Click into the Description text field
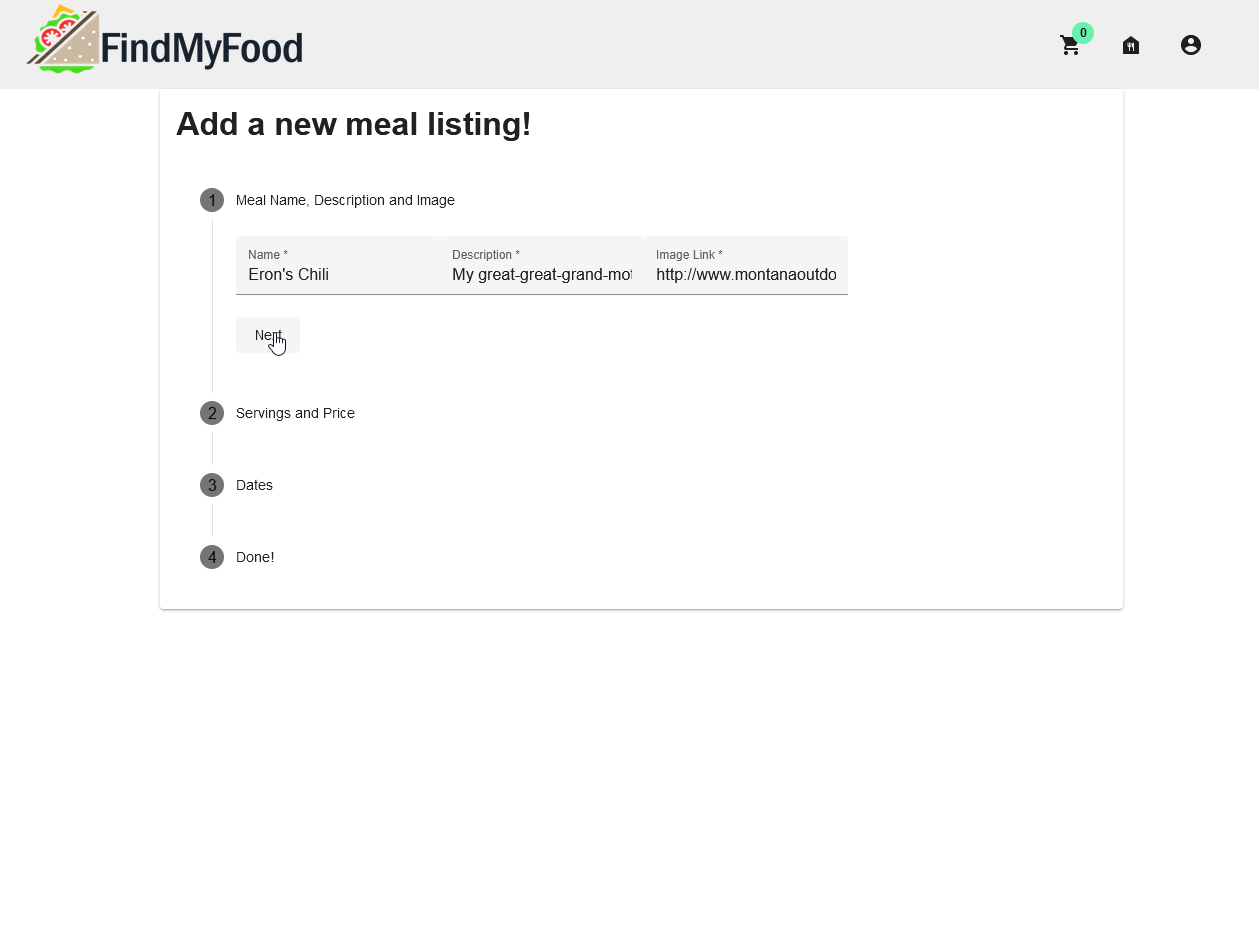Viewport: 1259px width, 927px height. pyautogui.click(x=541, y=274)
